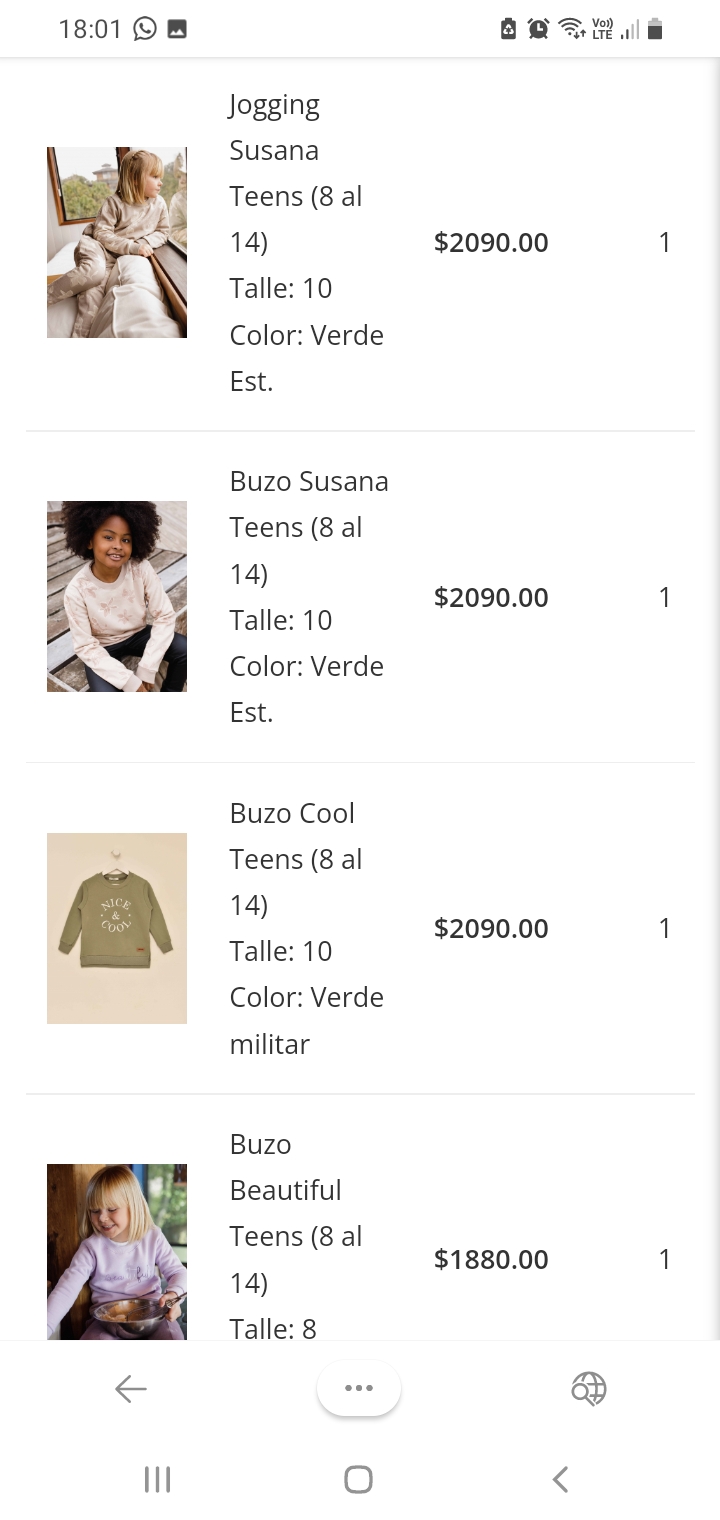This screenshot has height=1520, width=720.
Task: Tap the globe search icon
Action: pos(588,1389)
